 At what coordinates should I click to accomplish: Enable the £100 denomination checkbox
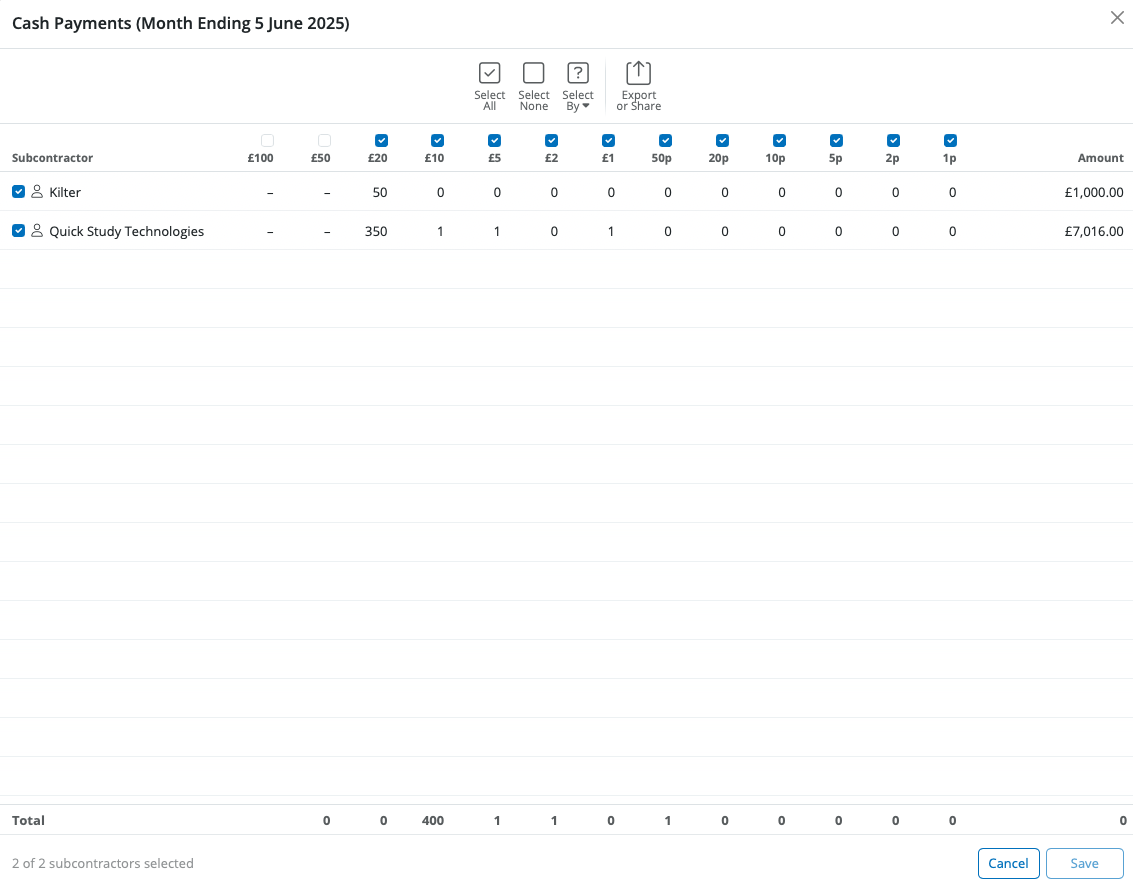(267, 141)
